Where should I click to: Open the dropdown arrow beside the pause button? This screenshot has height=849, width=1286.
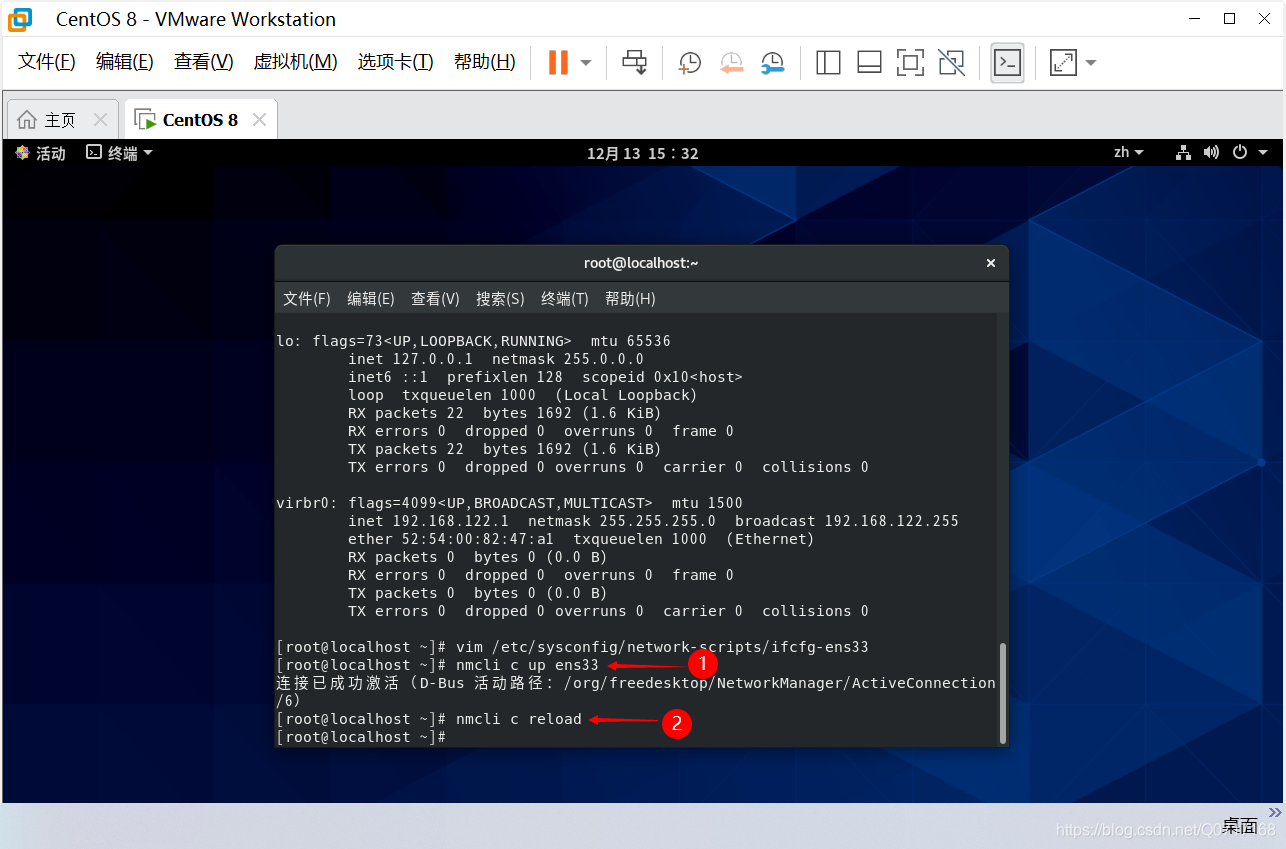[x=586, y=63]
